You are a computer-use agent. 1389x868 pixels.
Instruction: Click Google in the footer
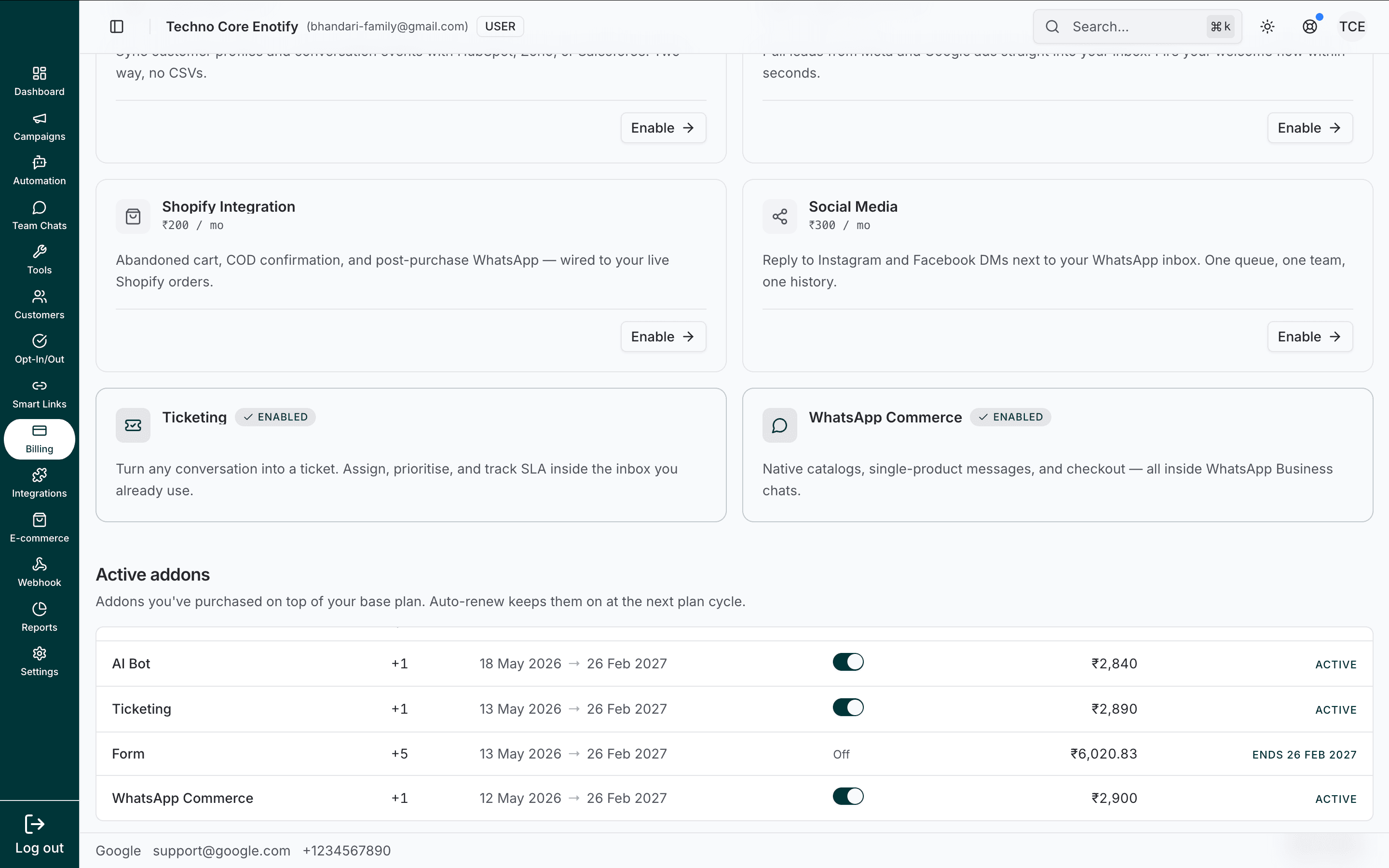coord(118,850)
